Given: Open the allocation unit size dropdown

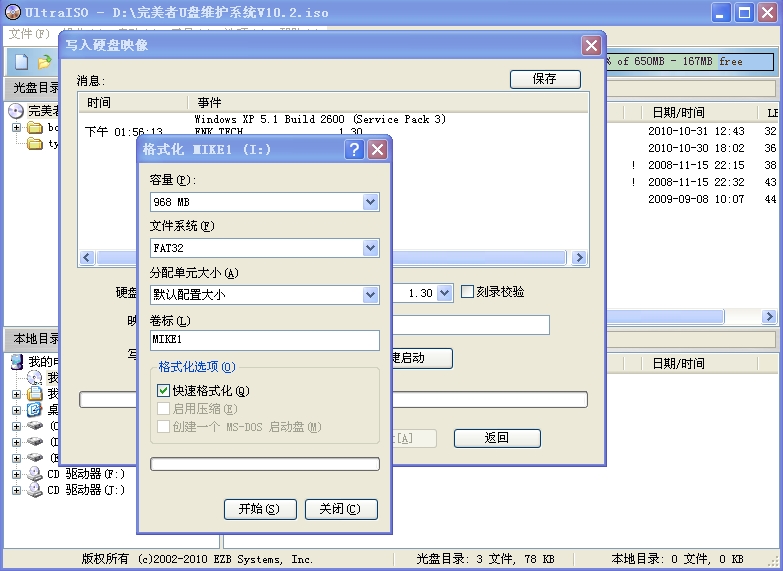Looking at the screenshot, I should [x=370, y=294].
